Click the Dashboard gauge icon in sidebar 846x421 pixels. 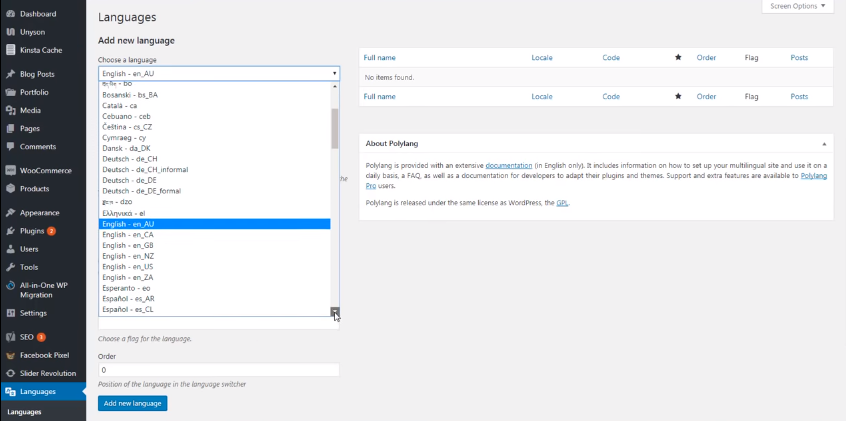[x=10, y=14]
